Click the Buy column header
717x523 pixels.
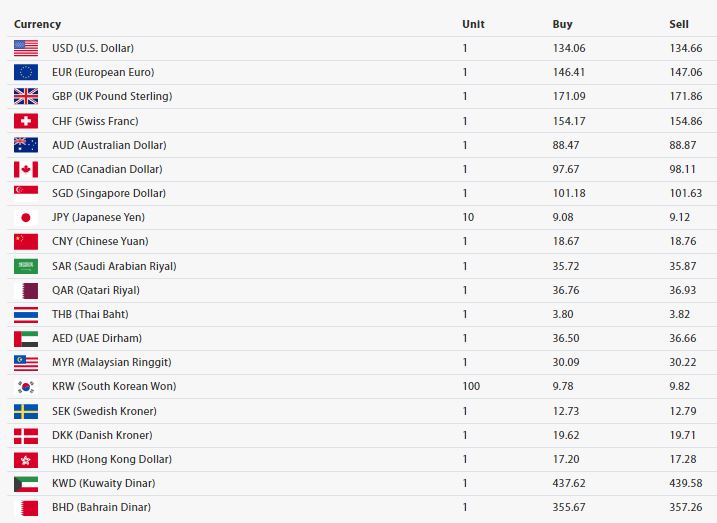[562, 24]
